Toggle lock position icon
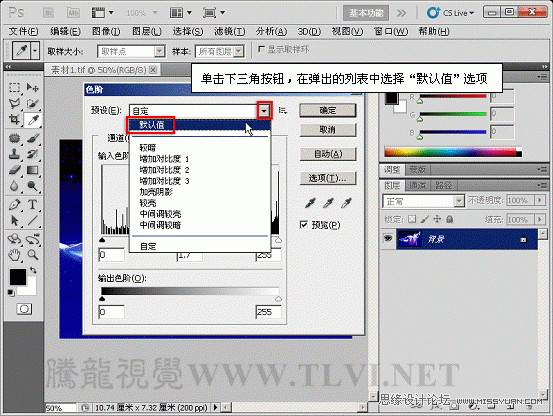Screen dimensions: 553x416 [437, 219]
